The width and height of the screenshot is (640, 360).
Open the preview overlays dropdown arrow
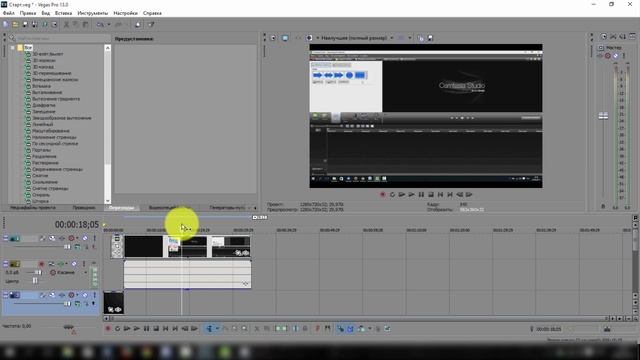click(410, 38)
